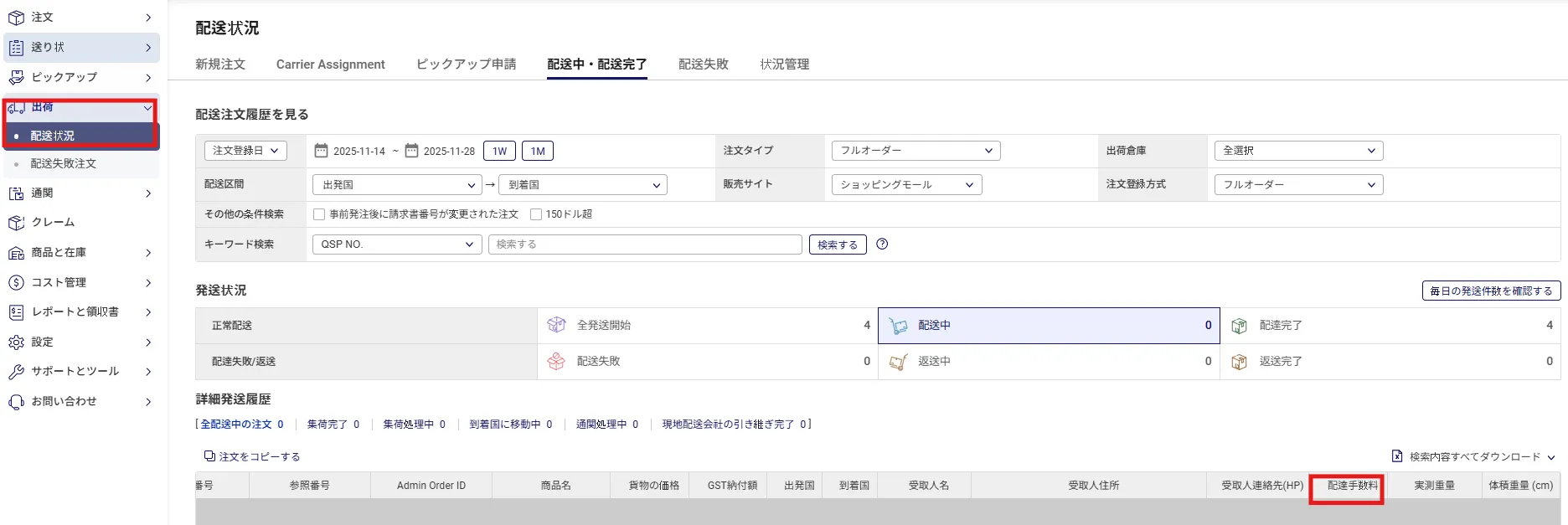Open the 到着国 dropdown
The height and width of the screenshot is (525, 1568).
tap(583, 184)
